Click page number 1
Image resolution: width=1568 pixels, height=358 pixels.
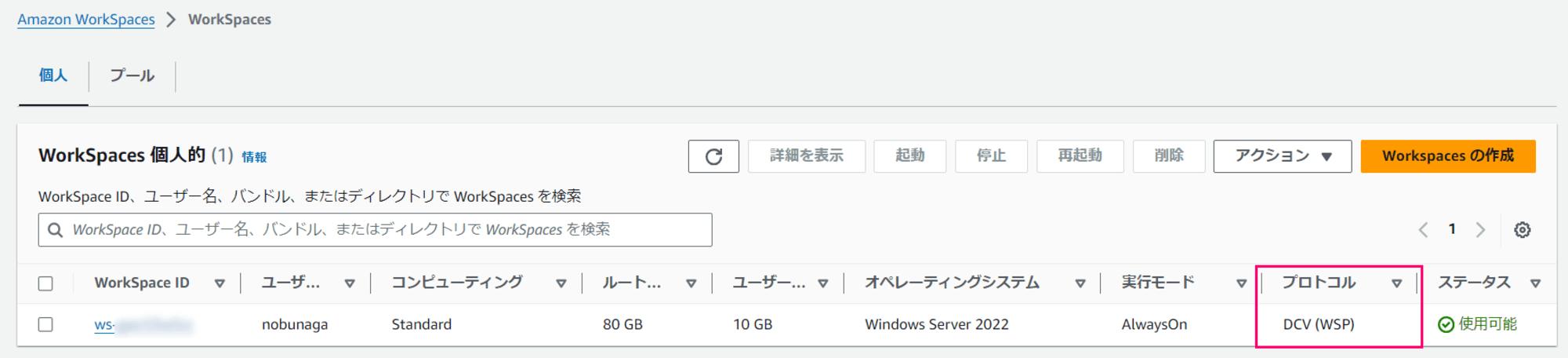pyautogui.click(x=1452, y=229)
